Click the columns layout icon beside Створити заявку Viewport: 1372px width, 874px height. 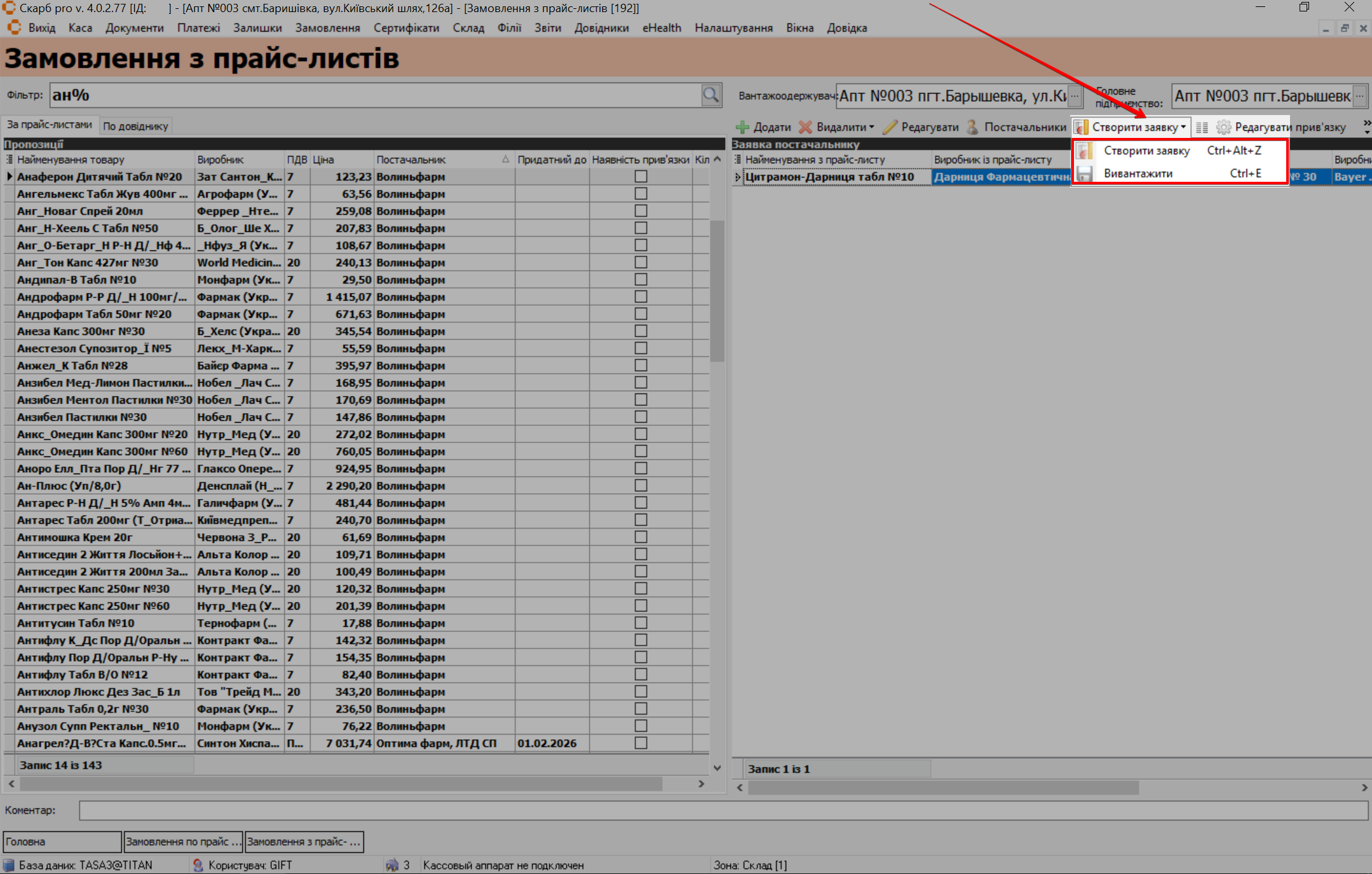pos(1202,127)
